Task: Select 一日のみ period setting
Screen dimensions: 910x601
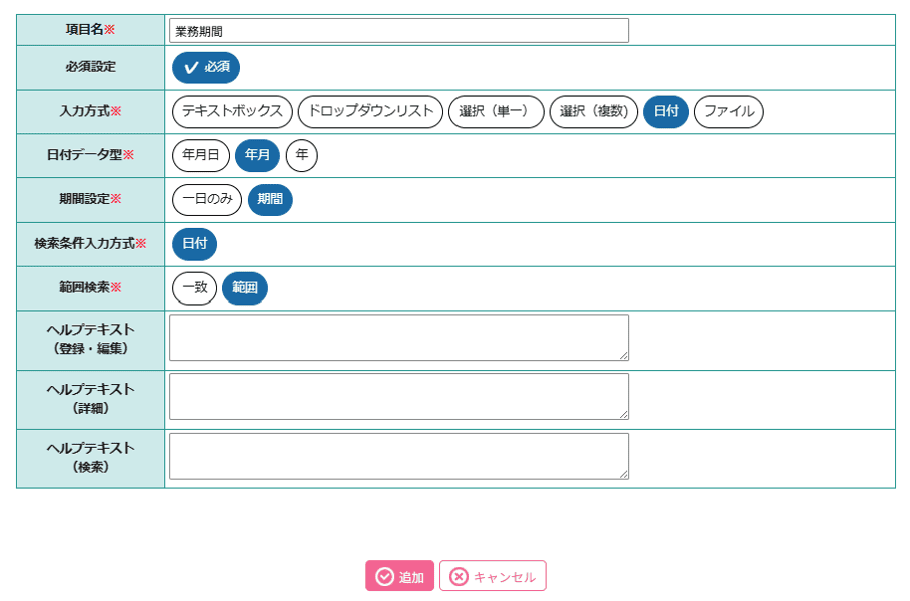Action: point(207,200)
